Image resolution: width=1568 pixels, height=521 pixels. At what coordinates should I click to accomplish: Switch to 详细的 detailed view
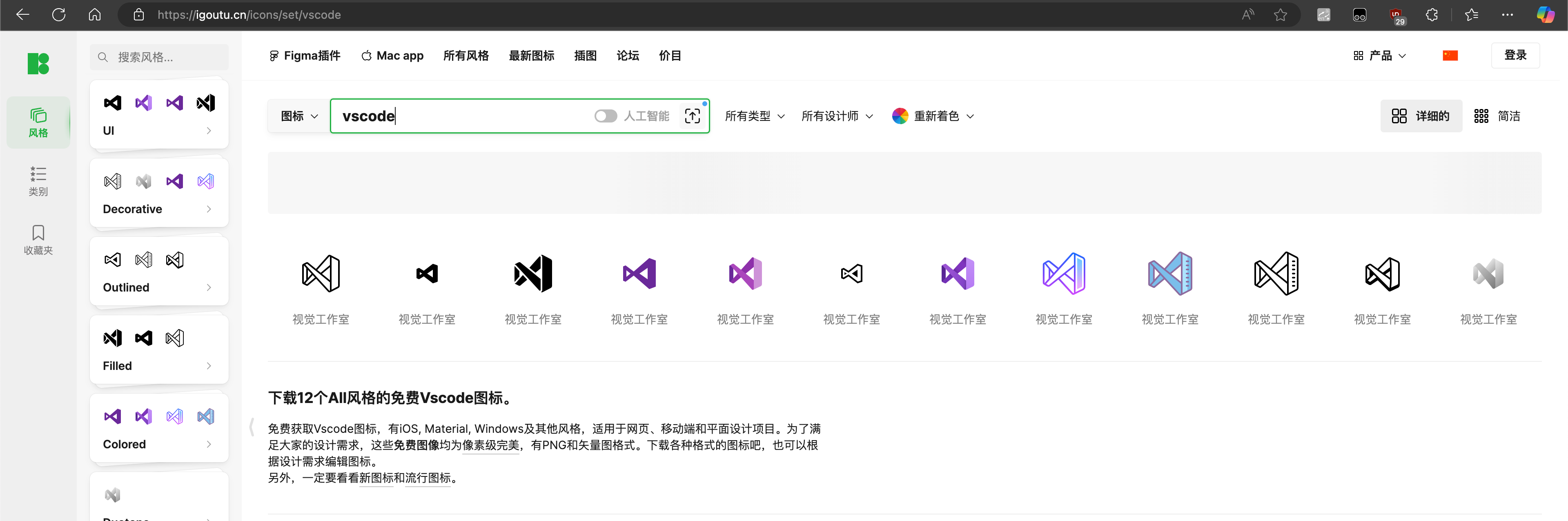tap(1421, 116)
